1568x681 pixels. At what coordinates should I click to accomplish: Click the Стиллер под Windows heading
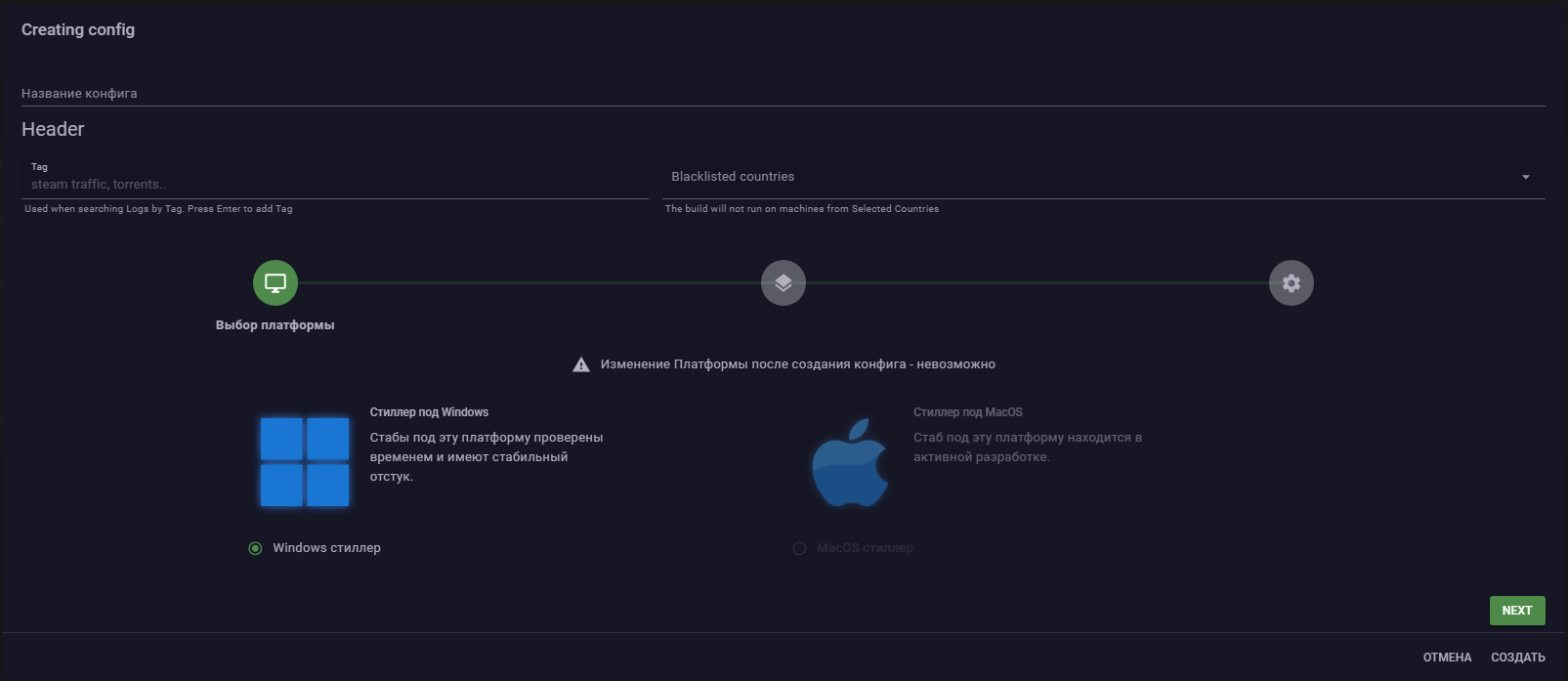click(429, 412)
